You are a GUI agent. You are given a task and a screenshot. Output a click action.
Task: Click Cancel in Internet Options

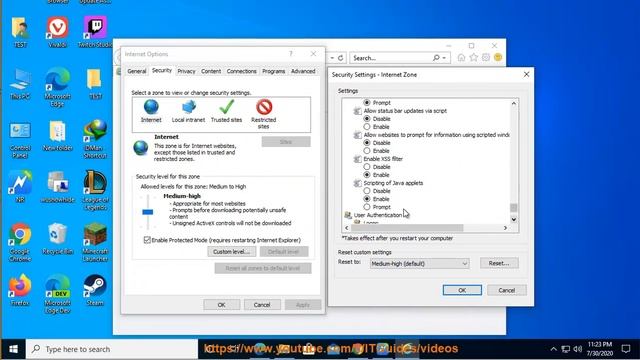[262, 304]
